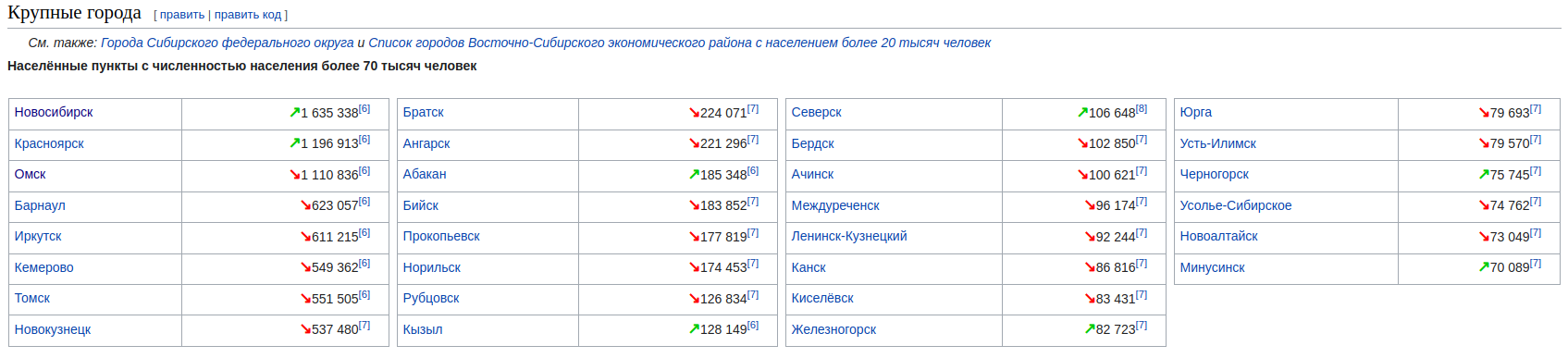Screen dimensions: 1568x358
Task: Click the green up arrow beside Новосибирск population
Action: tap(294, 113)
